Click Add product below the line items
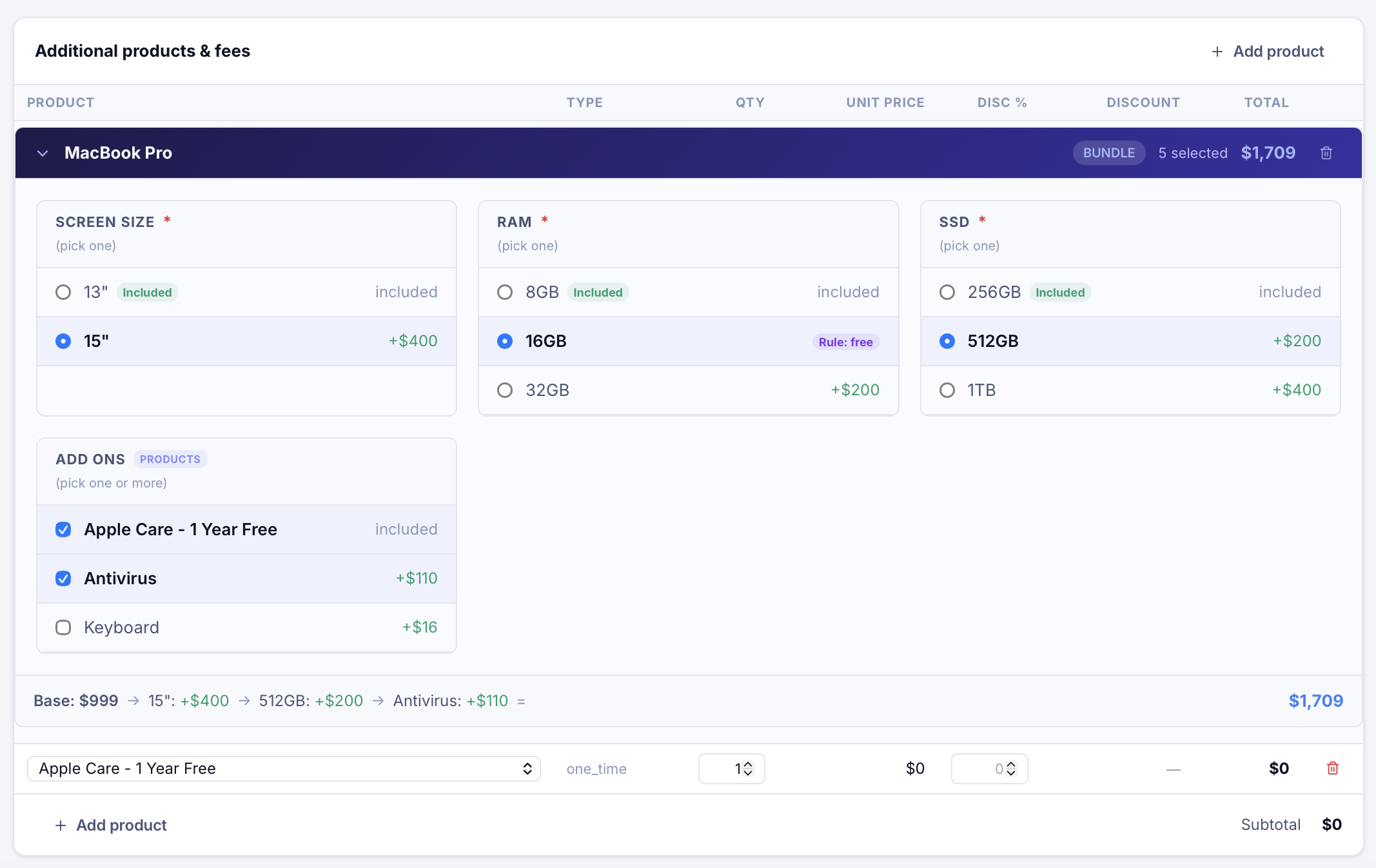 (x=111, y=825)
